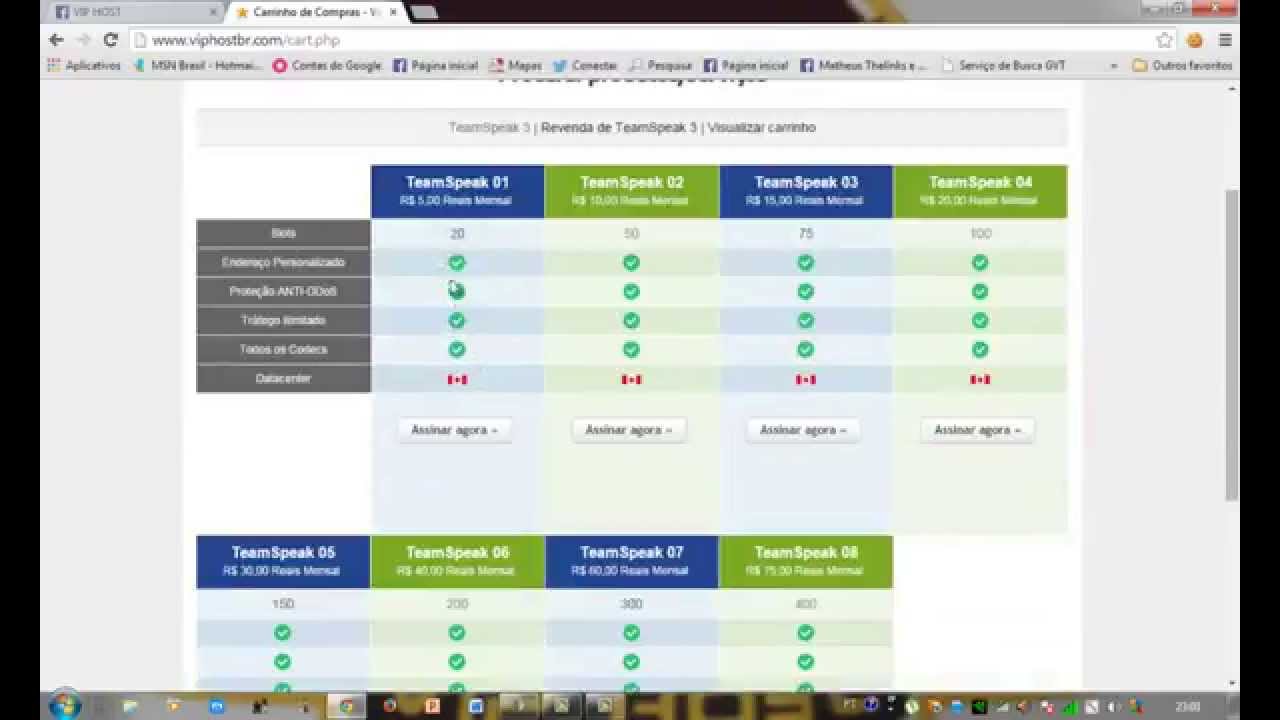
Task: Click the slots value 150 under TeamSpeak 05
Action: coord(283,604)
